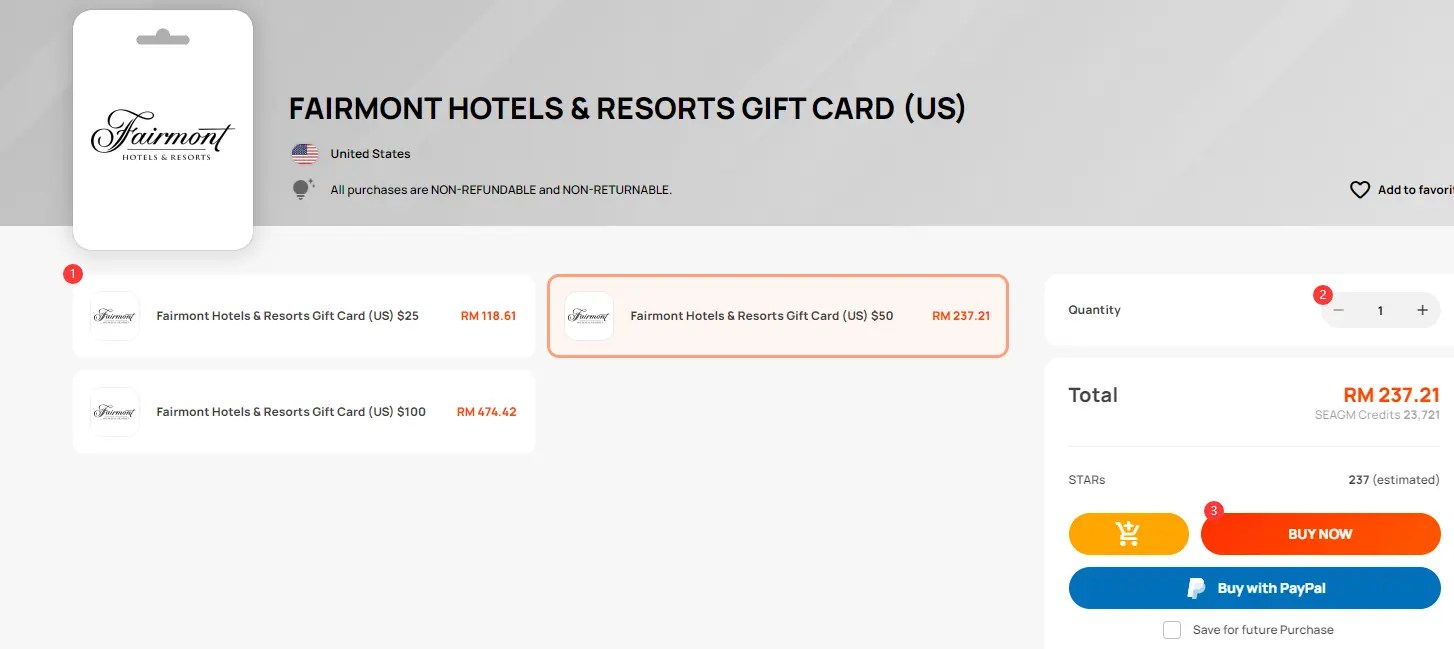
Task: Click the SEAGM Credits 23,721 text
Action: (1377, 414)
